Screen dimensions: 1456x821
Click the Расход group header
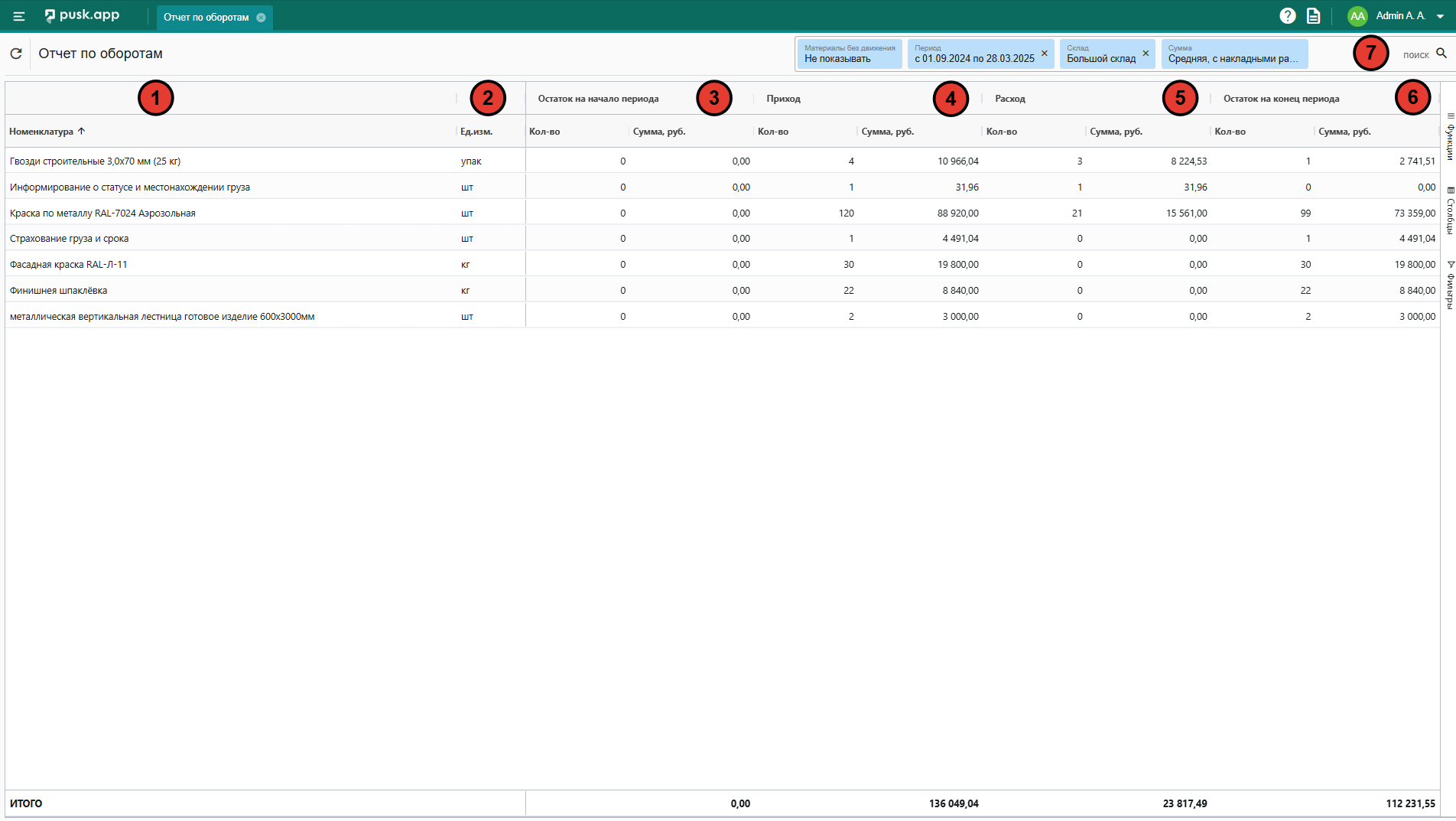point(1010,99)
